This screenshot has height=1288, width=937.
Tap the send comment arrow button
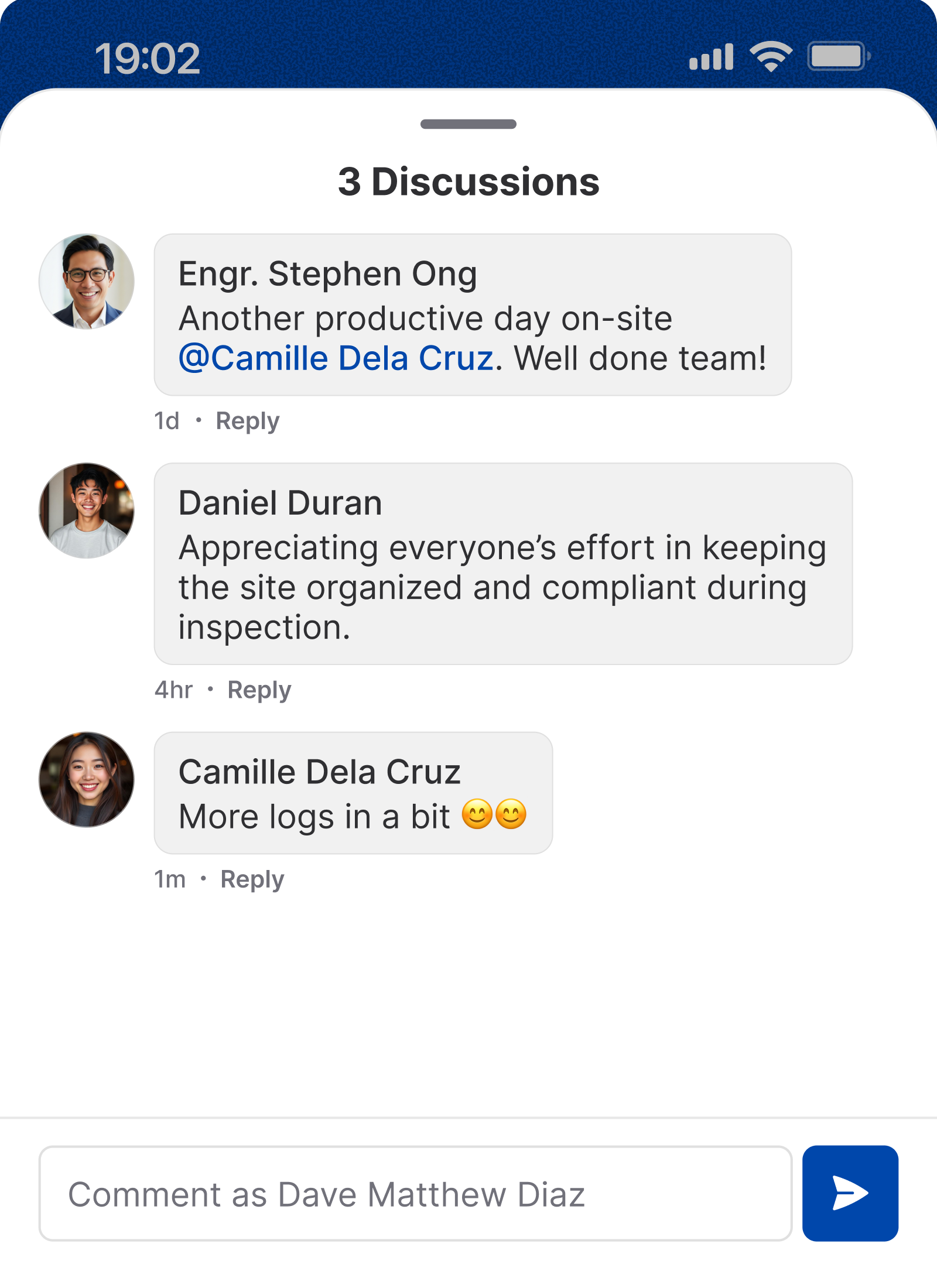pyautogui.click(x=850, y=1193)
